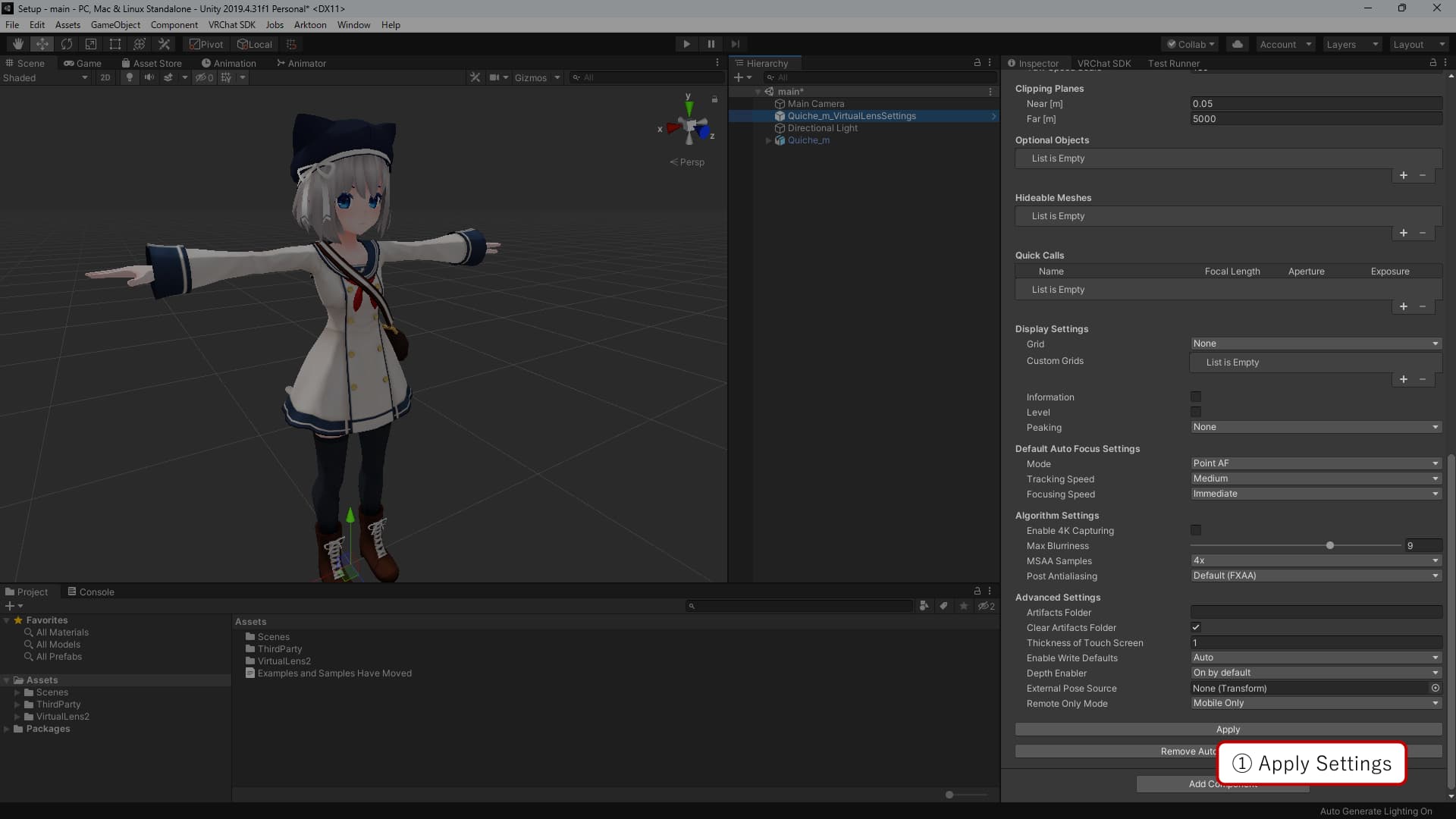This screenshot has height=819, width=1456.
Task: Search project by type icon
Action: click(x=924, y=606)
